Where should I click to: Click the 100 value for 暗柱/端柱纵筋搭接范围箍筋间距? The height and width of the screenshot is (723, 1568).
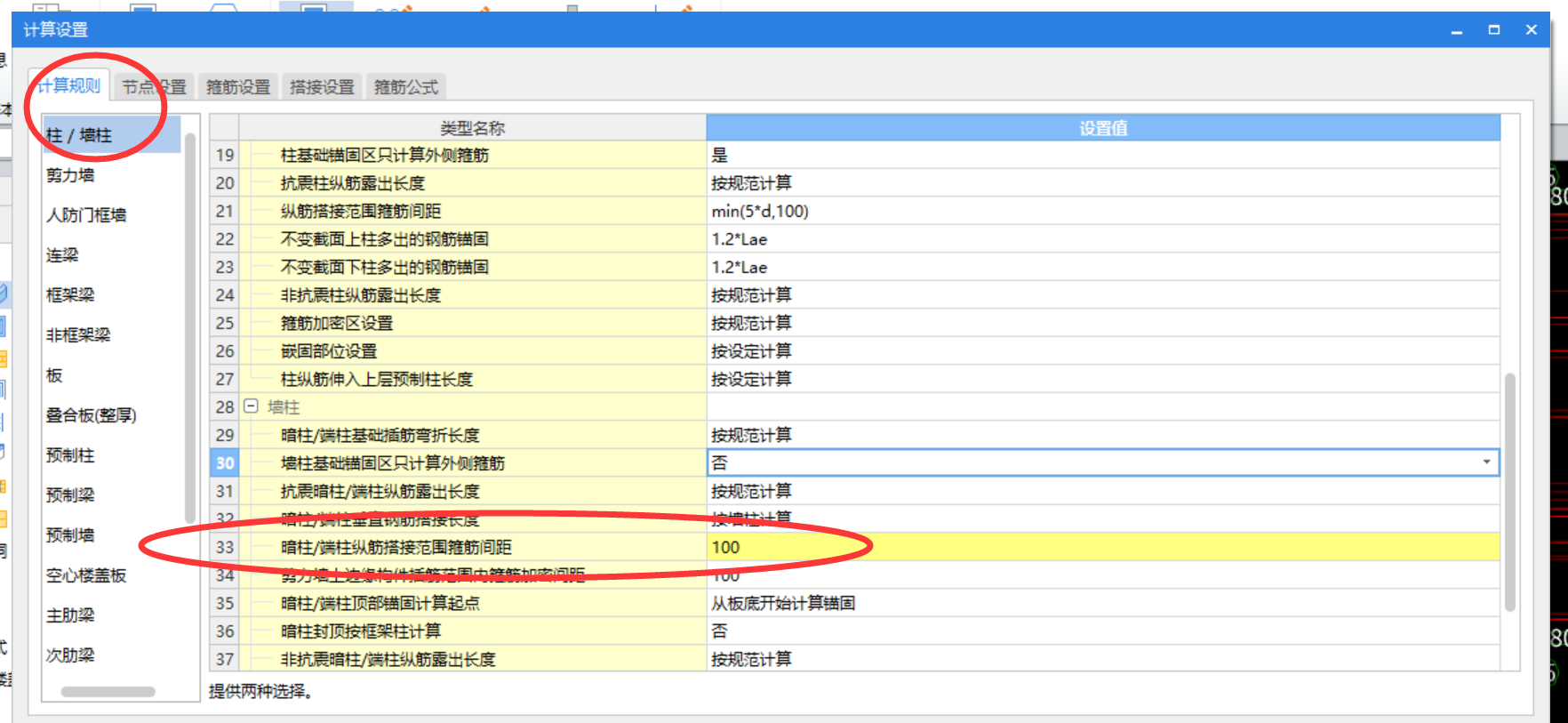click(x=1103, y=547)
